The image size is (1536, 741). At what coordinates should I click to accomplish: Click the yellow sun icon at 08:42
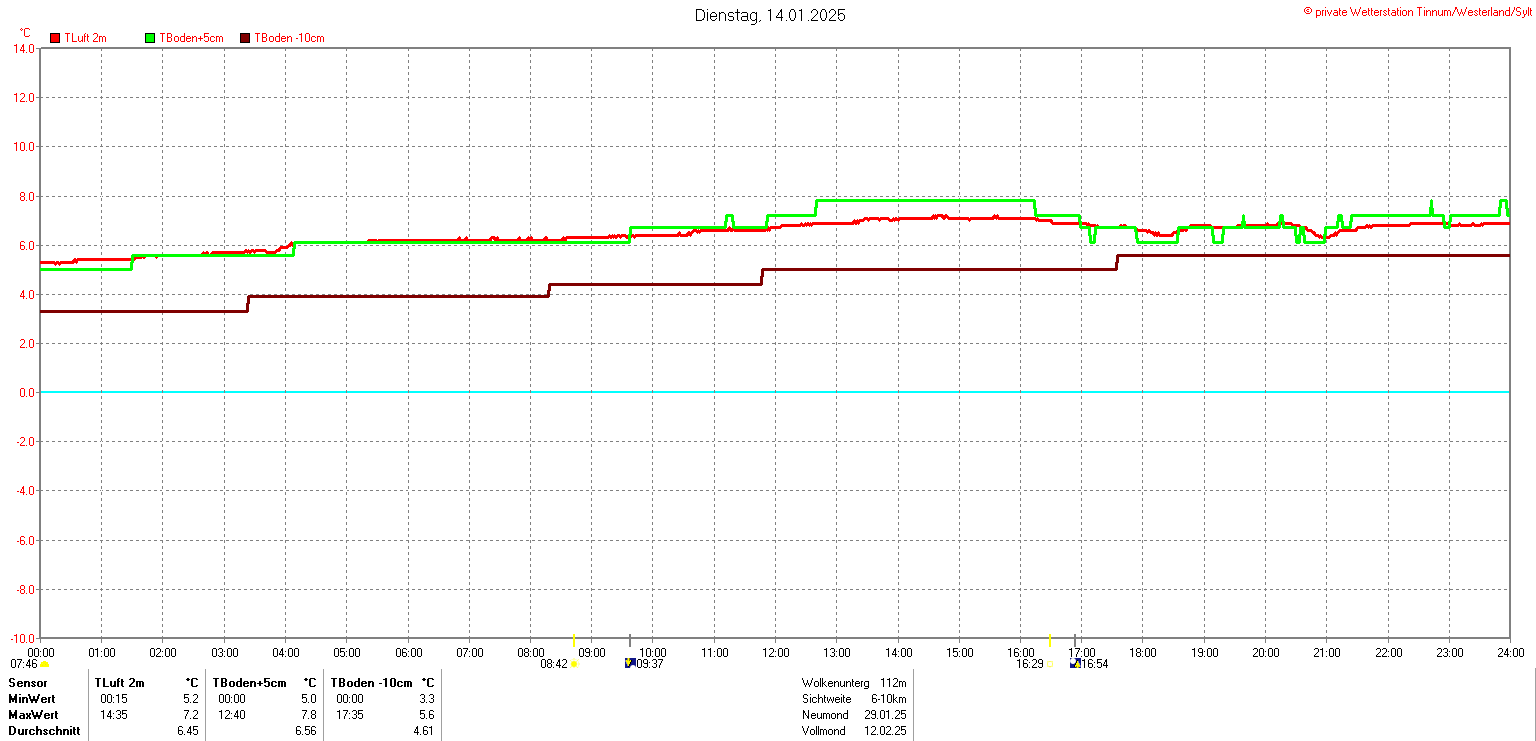click(x=575, y=664)
